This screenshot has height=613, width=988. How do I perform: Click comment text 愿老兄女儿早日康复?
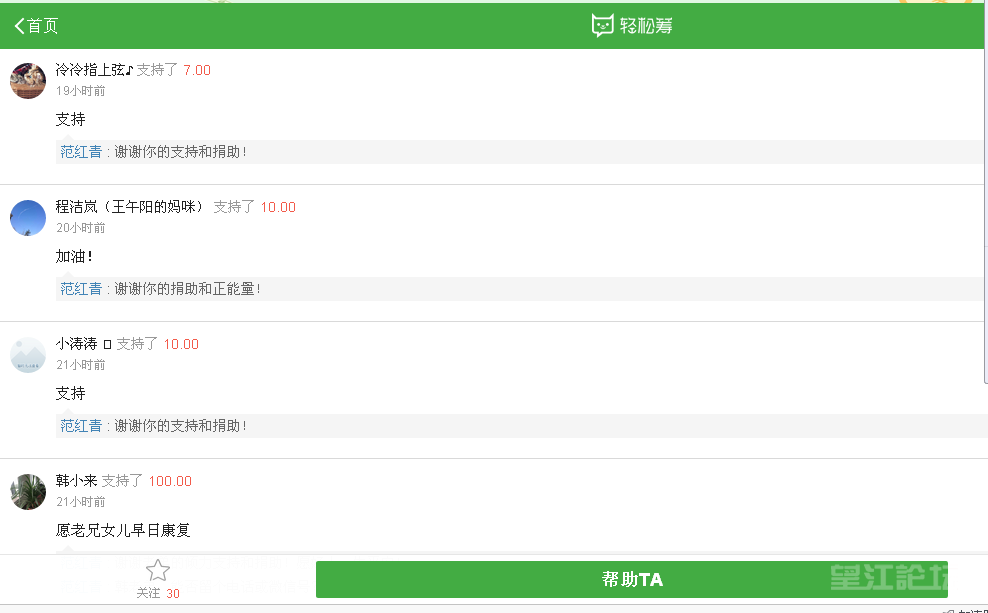point(123,530)
